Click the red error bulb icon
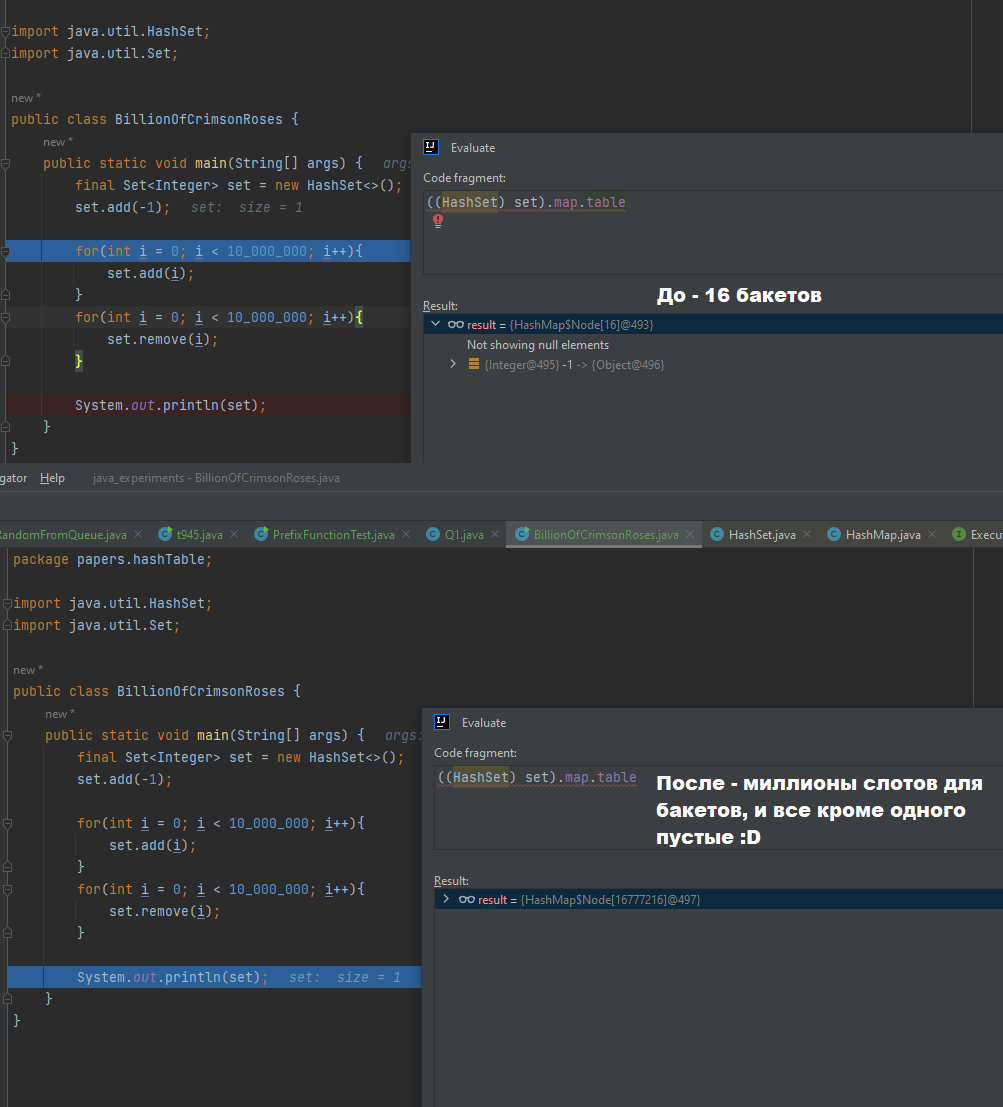 [x=438, y=221]
